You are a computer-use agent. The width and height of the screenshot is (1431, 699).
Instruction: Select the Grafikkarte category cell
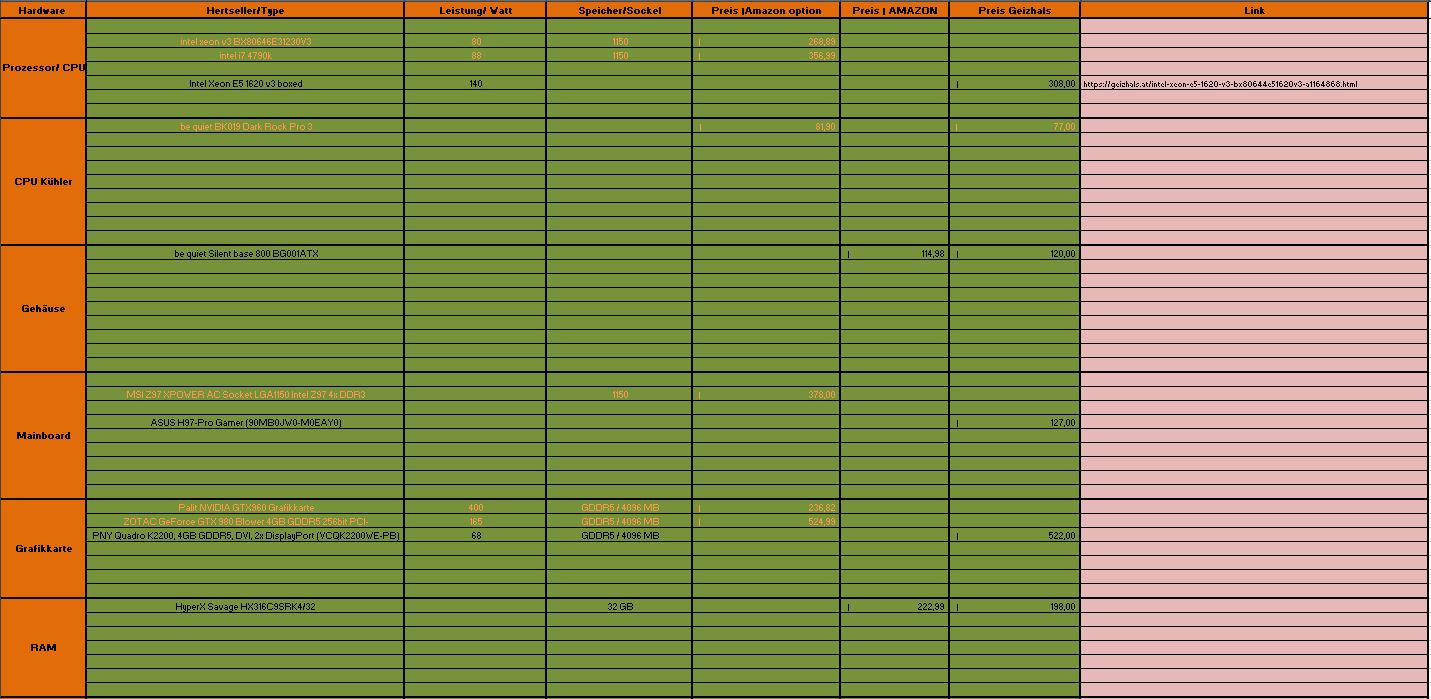pyautogui.click(x=43, y=549)
